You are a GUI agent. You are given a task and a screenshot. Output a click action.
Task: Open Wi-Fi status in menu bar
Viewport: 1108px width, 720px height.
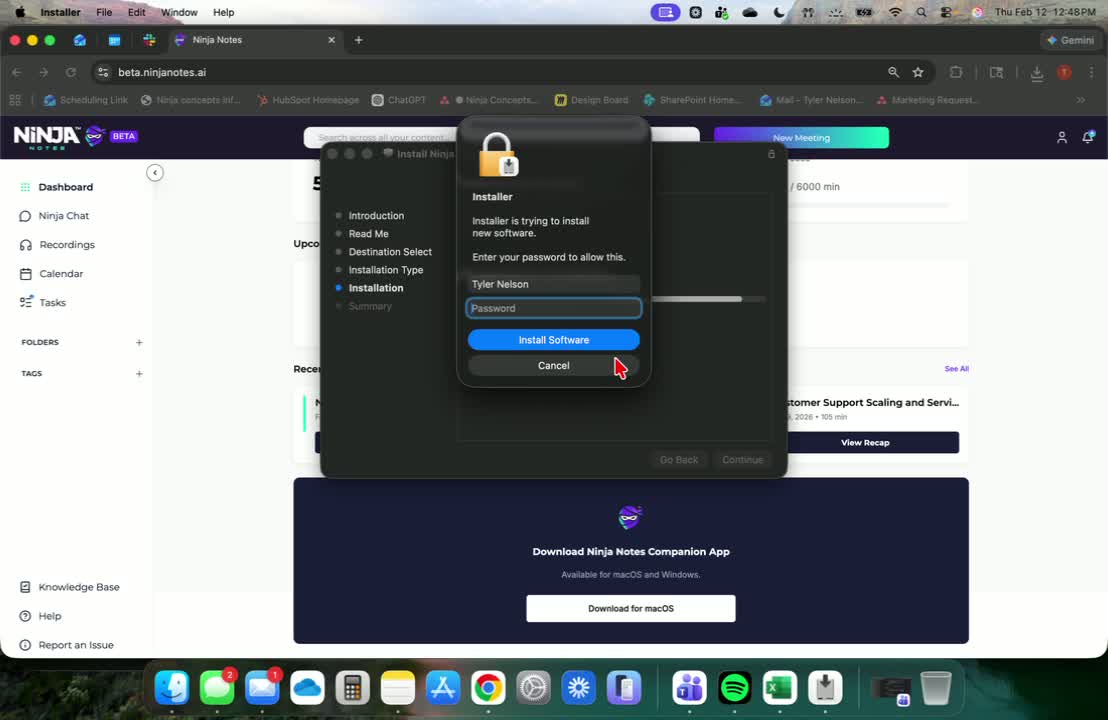coord(895,12)
